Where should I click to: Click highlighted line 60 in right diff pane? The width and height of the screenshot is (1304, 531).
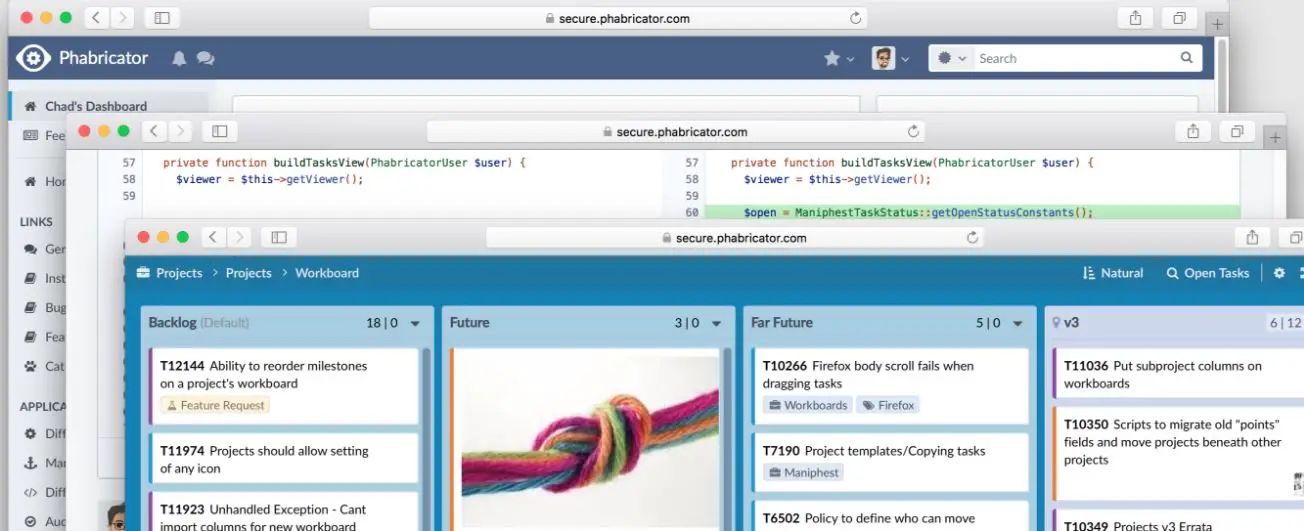click(970, 213)
